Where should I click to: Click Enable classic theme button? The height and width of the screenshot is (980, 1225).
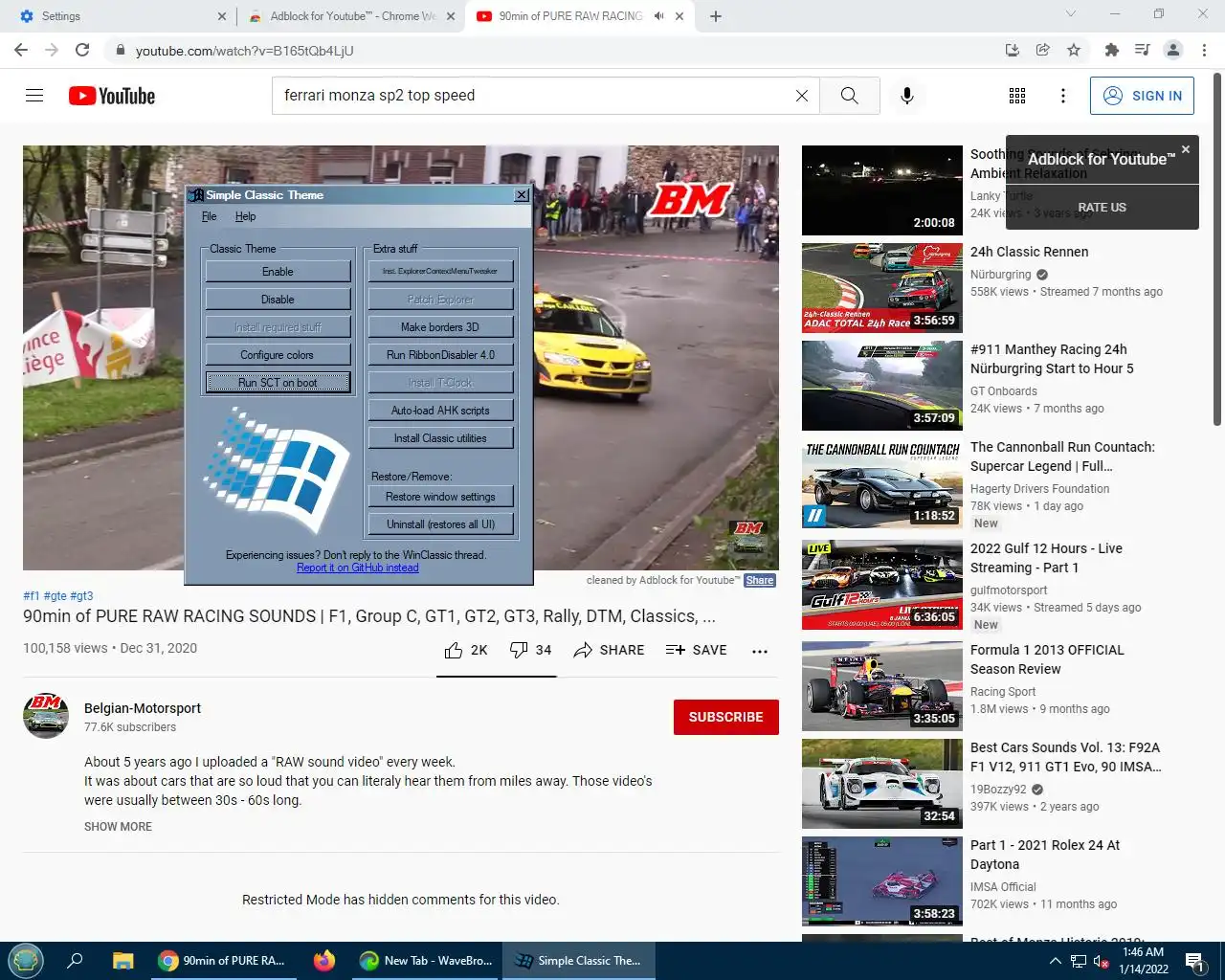click(278, 272)
